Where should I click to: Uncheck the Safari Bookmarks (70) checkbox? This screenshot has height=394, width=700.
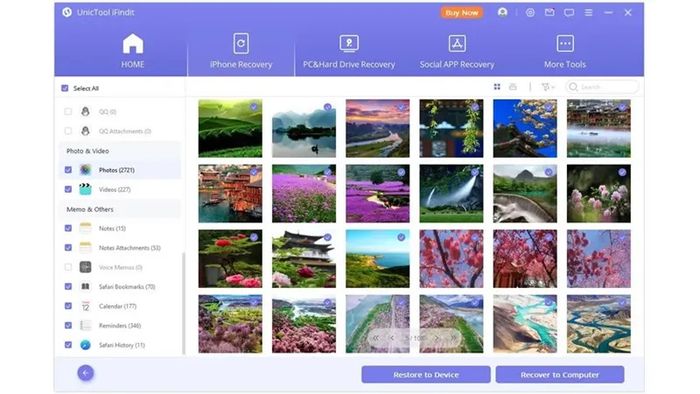[x=68, y=286]
